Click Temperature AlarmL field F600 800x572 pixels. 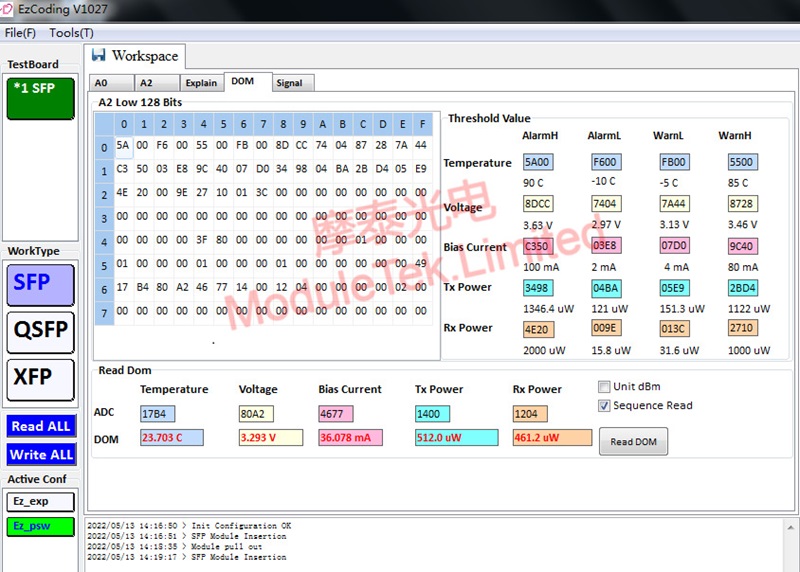(x=606, y=162)
